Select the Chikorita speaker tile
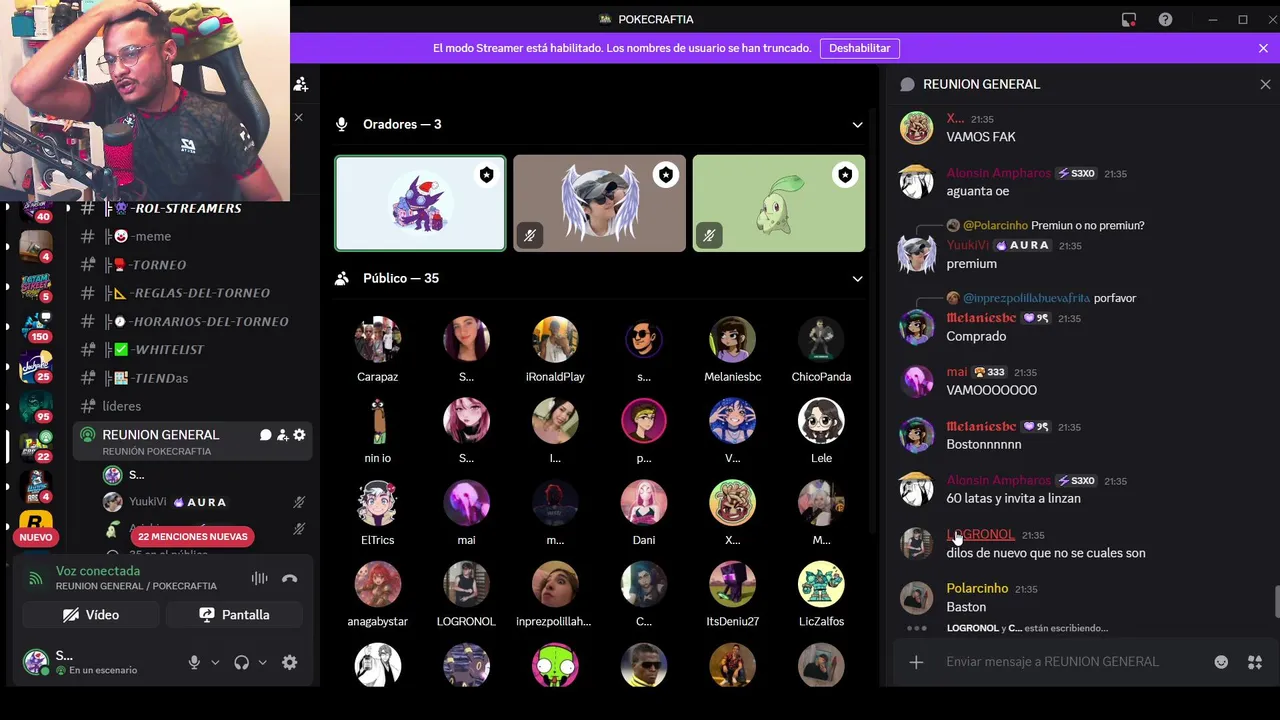This screenshot has height=720, width=1280. tap(779, 203)
